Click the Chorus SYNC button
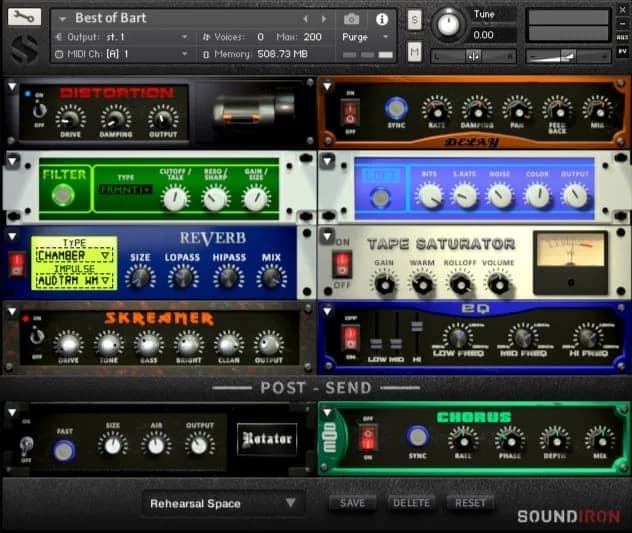The width and height of the screenshot is (632, 533). pos(418,437)
